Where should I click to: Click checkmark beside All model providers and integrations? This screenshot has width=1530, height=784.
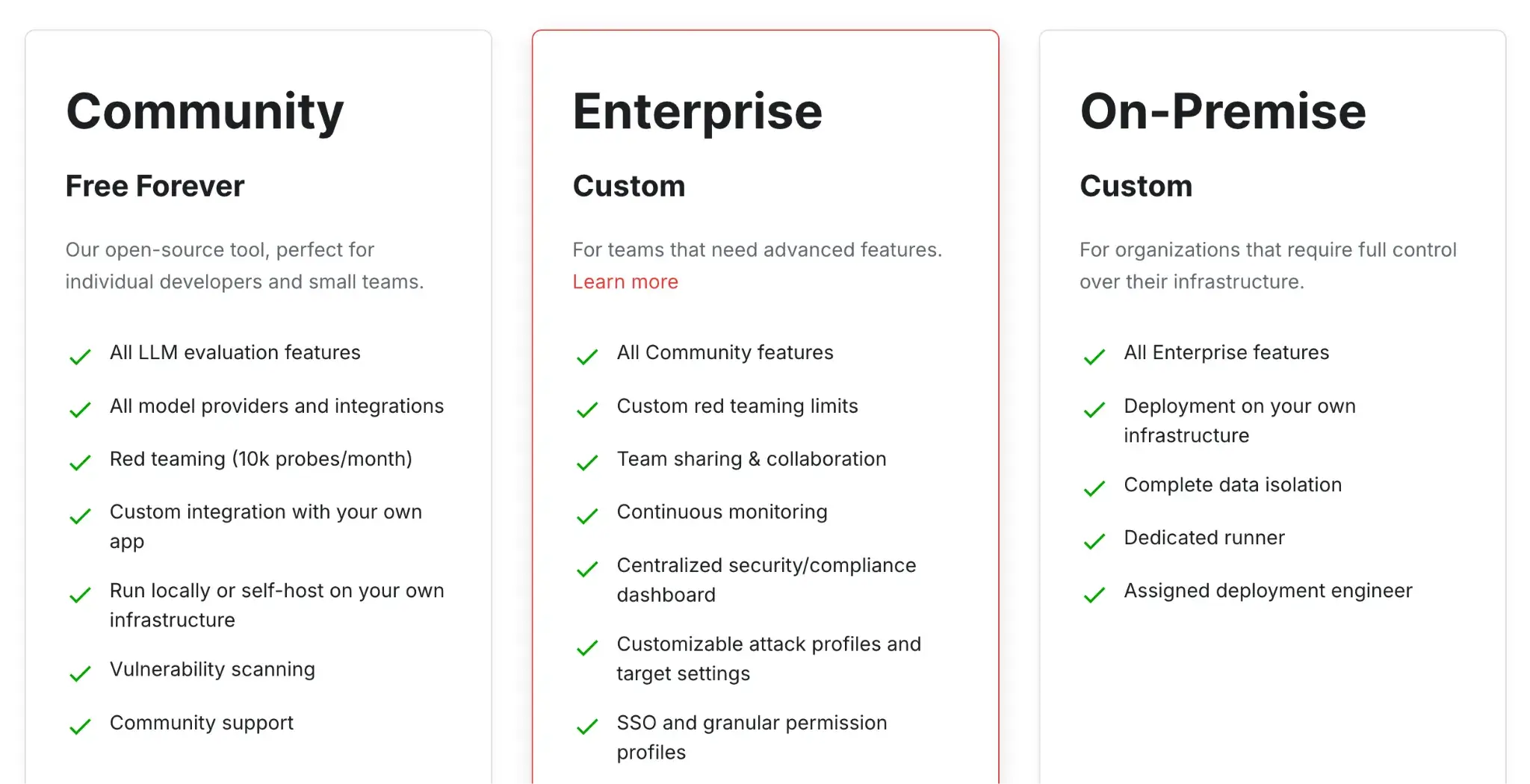(x=80, y=410)
